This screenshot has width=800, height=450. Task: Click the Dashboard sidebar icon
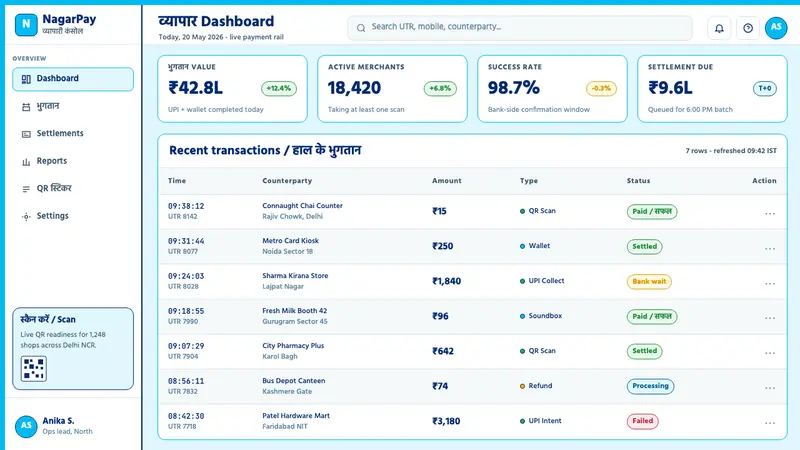click(x=26, y=79)
